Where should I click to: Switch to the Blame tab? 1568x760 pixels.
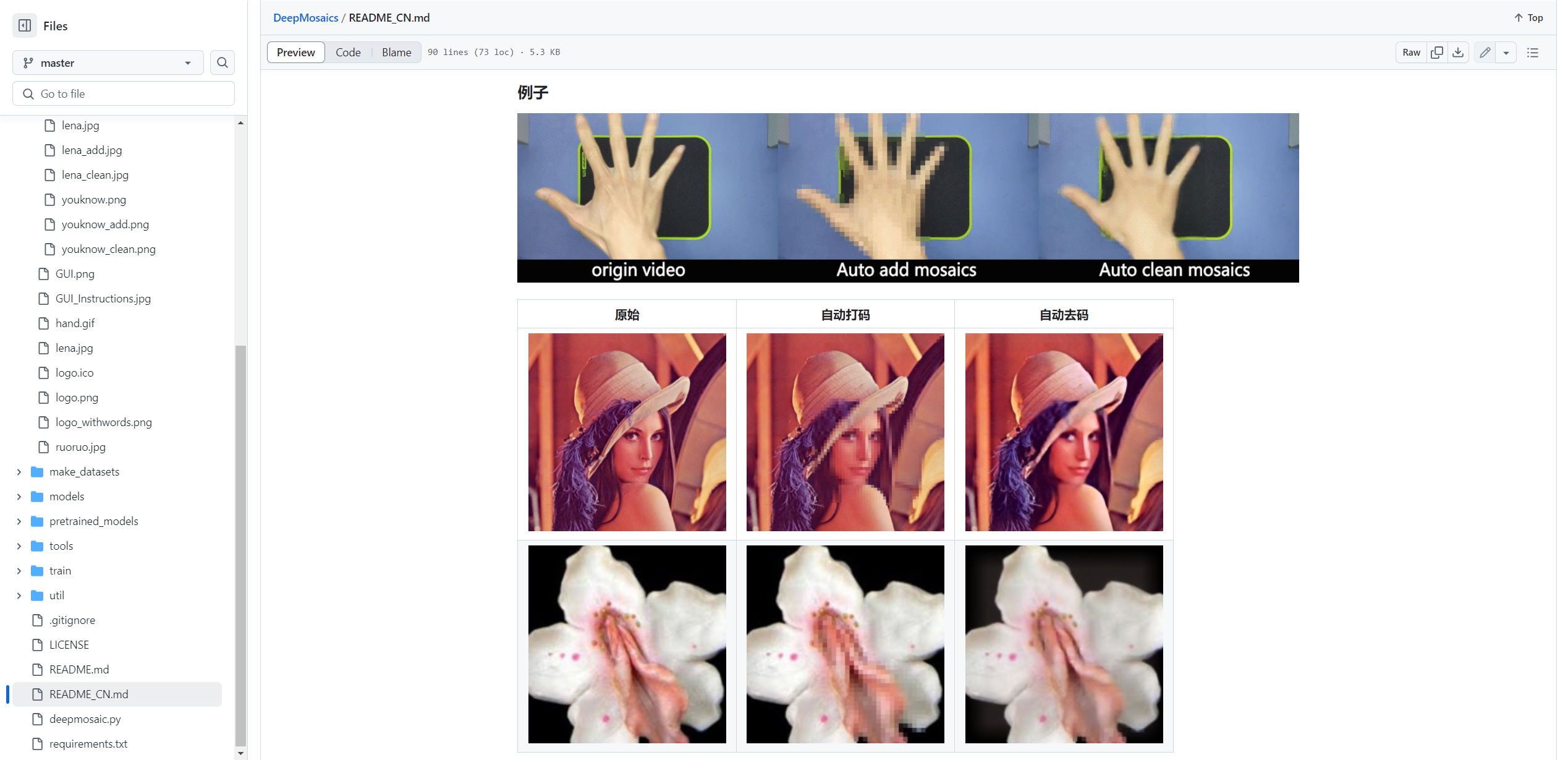point(396,53)
